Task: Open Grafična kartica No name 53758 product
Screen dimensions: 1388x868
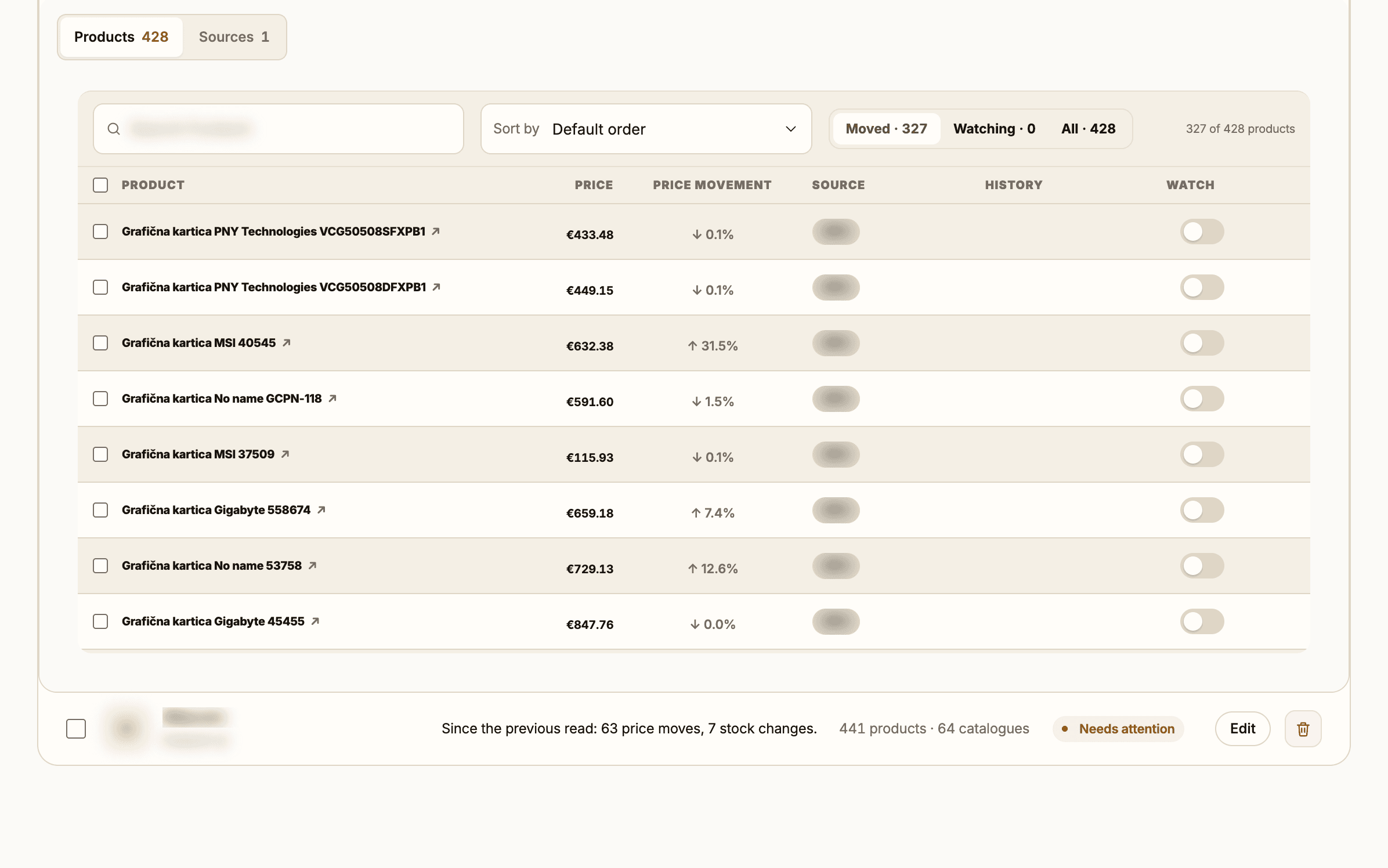Action: pos(212,566)
